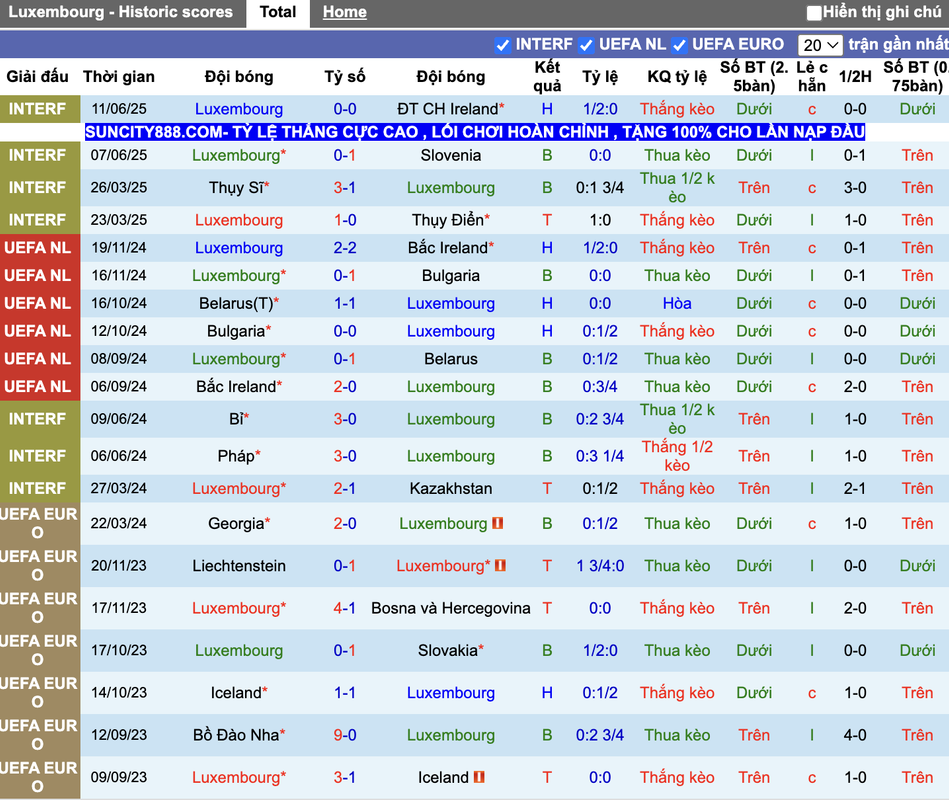Viewport: 949px width, 800px height.
Task: Toggle the INTERF filter checkbox
Action: tap(502, 45)
